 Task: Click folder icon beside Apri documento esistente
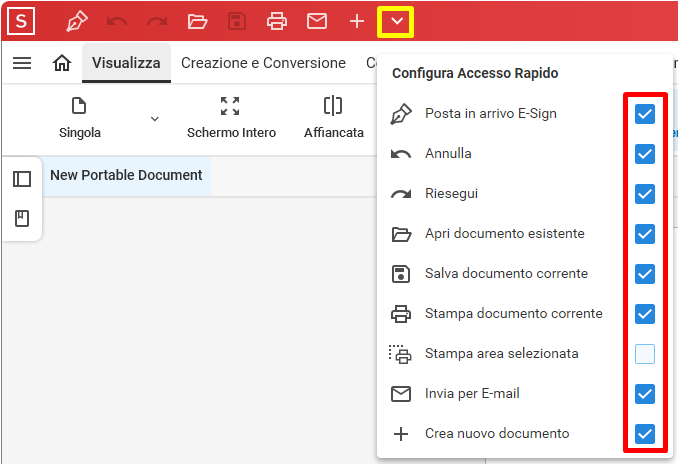[401, 234]
